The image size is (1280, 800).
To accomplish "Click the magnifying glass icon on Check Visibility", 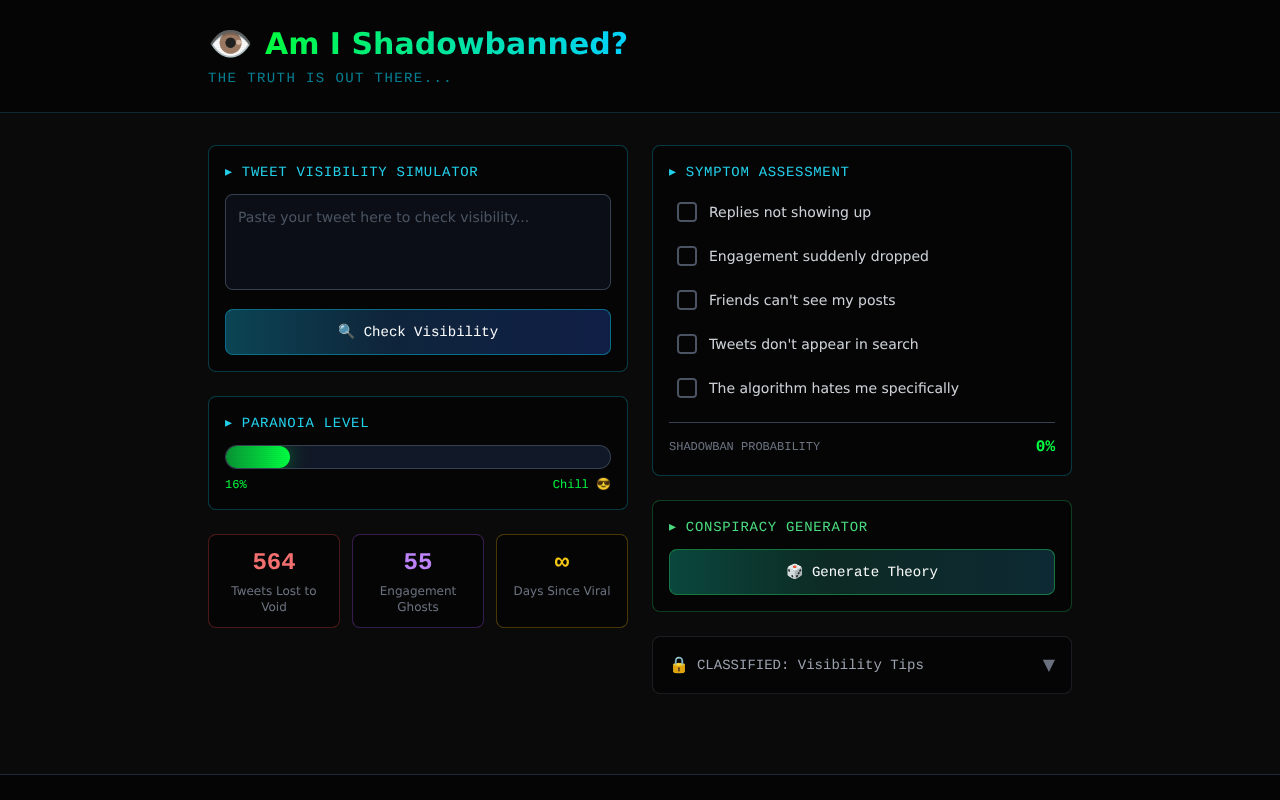I will coord(346,331).
